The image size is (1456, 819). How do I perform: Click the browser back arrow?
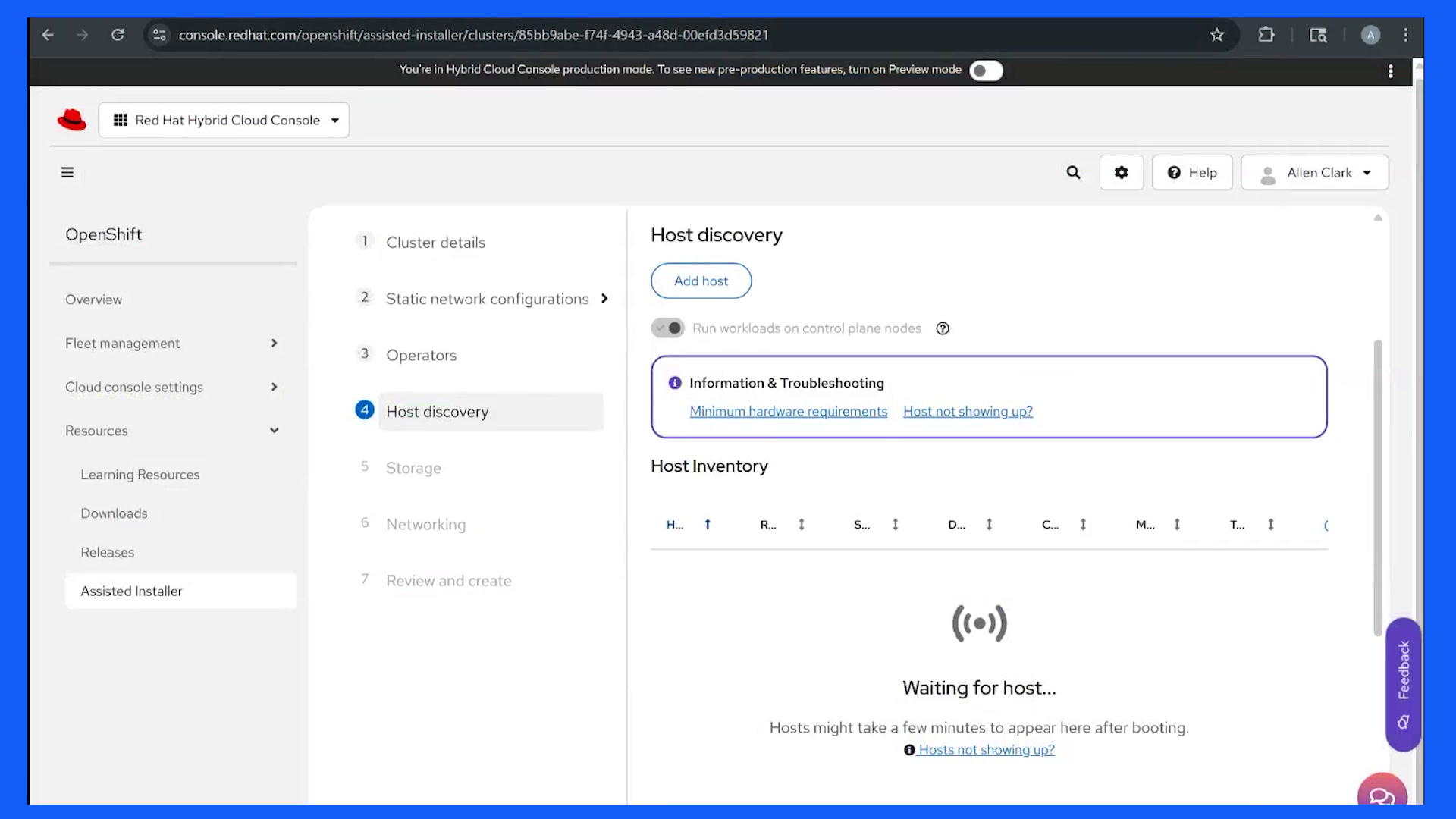[x=48, y=35]
